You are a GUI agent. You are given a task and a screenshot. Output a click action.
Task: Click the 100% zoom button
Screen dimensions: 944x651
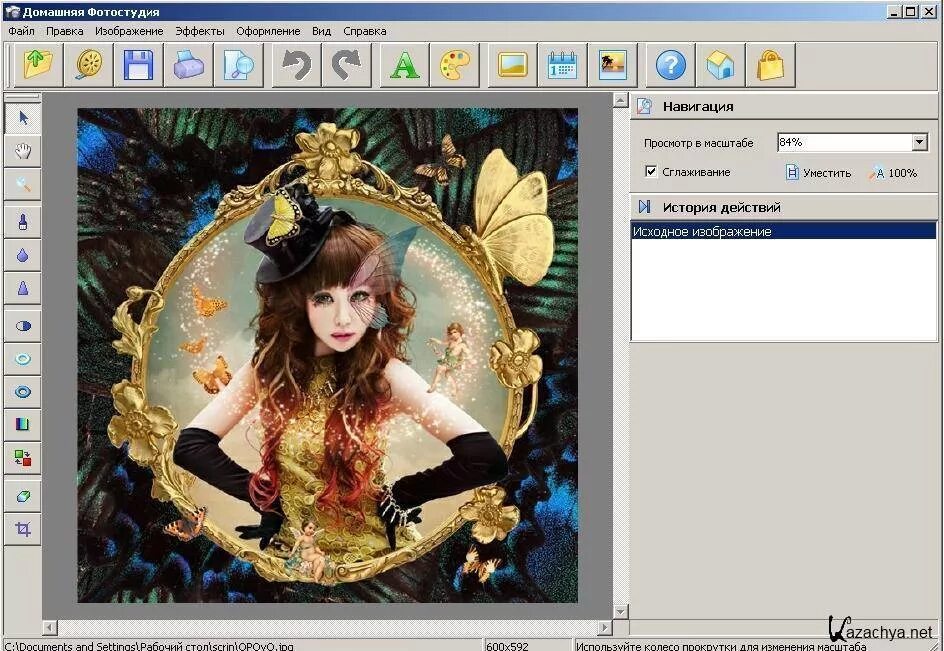coord(893,173)
